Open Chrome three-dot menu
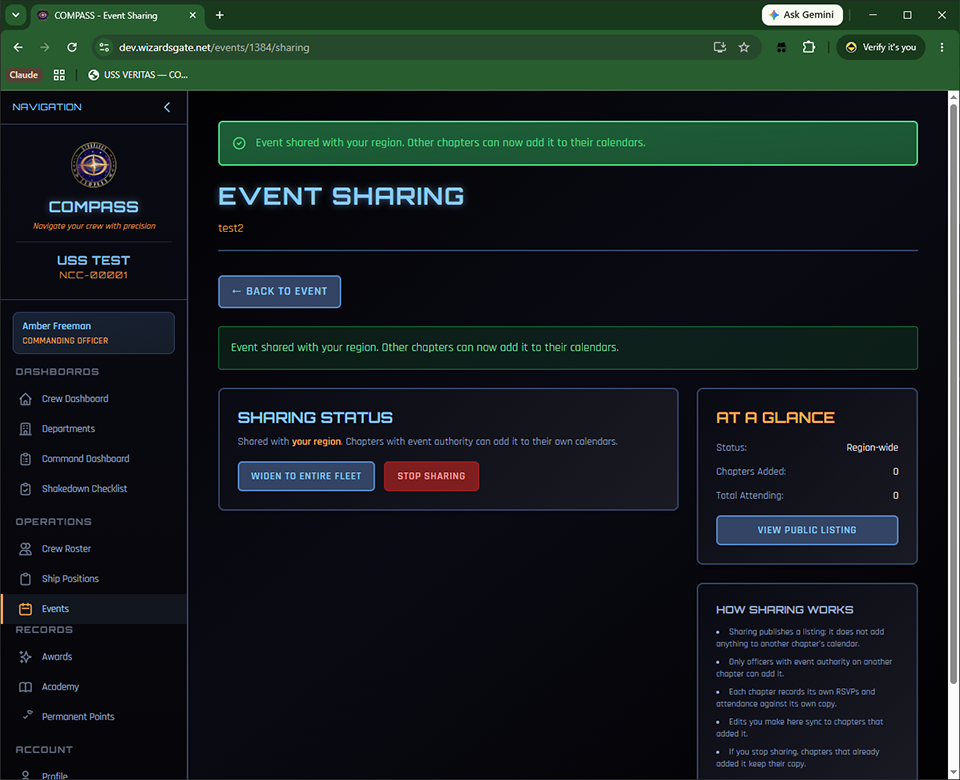 pos(942,47)
